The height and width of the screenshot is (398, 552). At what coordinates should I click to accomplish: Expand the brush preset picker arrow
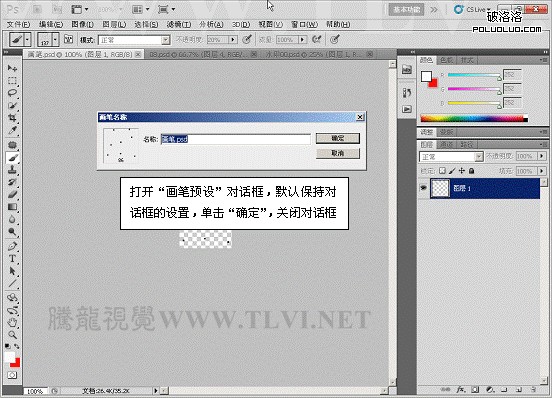[55, 39]
